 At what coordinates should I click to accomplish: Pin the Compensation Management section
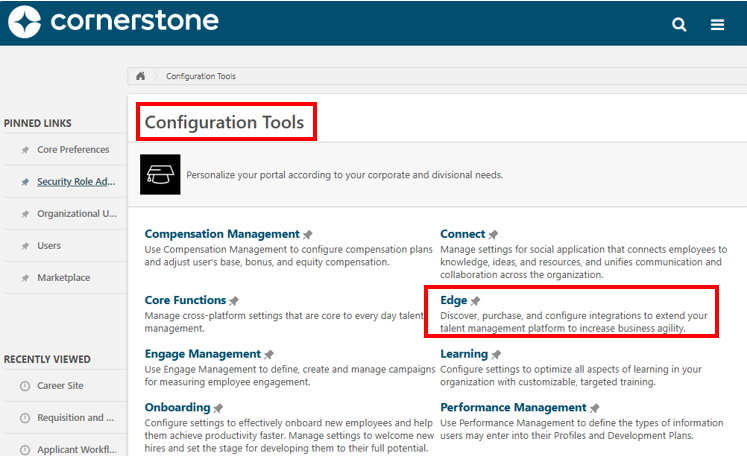click(x=308, y=234)
